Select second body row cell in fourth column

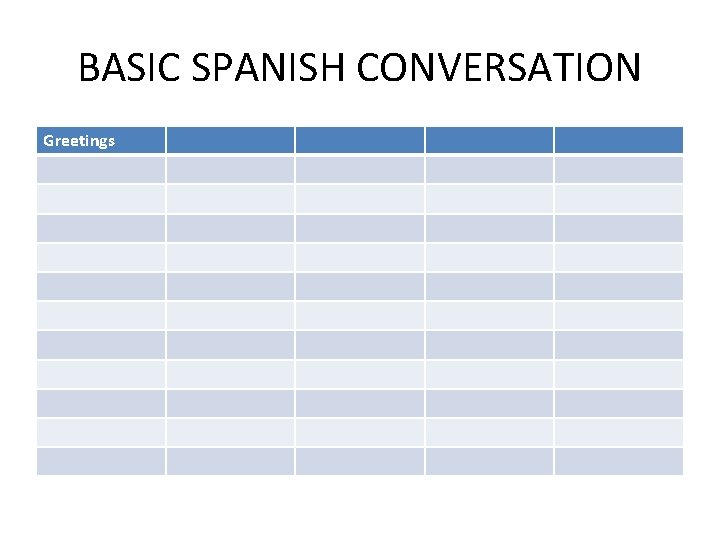pos(489,199)
